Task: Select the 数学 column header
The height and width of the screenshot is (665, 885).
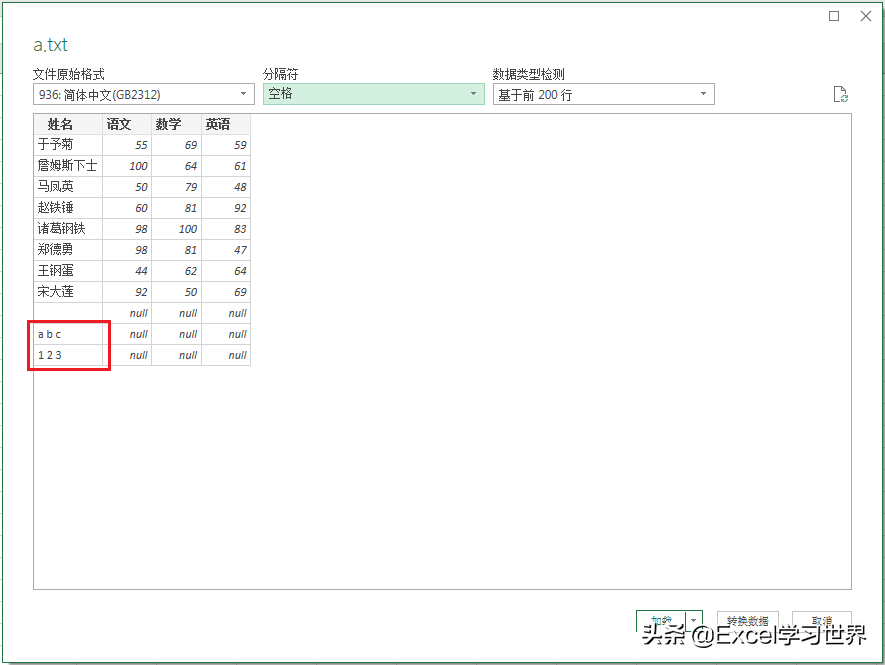Action: (x=169, y=124)
